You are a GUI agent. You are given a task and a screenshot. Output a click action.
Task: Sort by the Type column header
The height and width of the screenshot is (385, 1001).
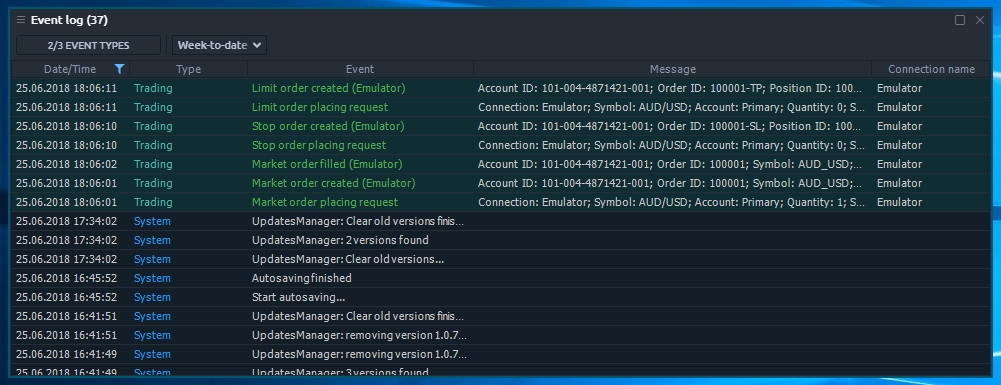188,69
